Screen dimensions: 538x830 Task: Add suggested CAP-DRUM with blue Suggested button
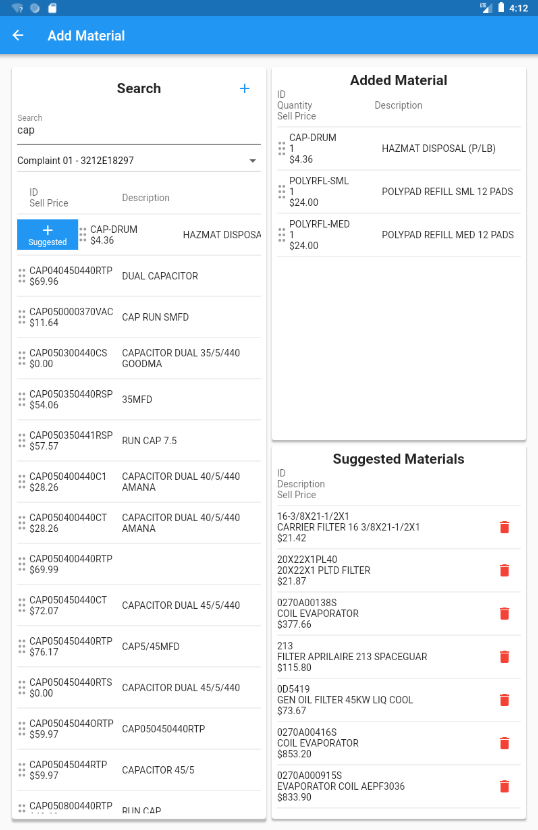click(47, 234)
